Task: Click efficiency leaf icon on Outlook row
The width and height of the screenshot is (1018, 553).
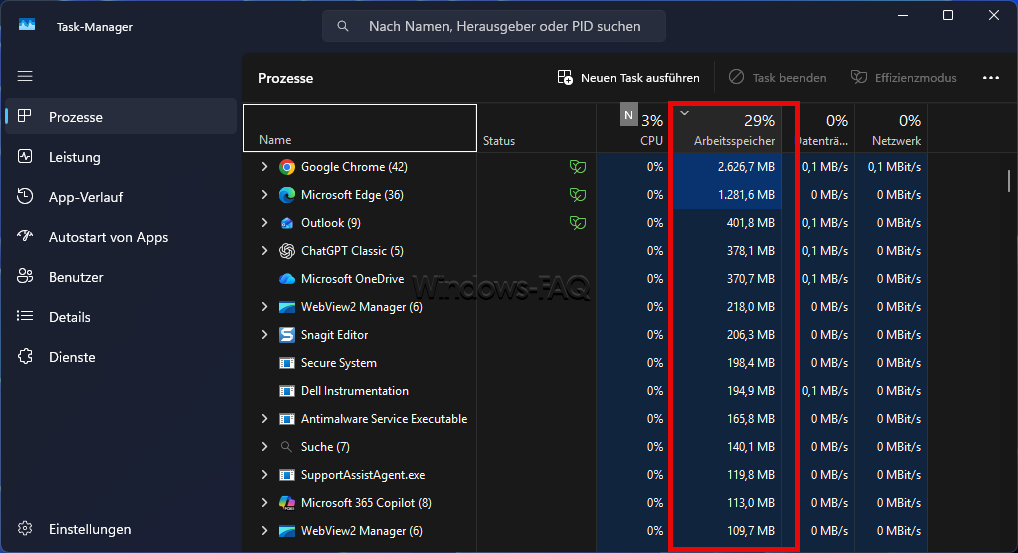Action: (578, 223)
